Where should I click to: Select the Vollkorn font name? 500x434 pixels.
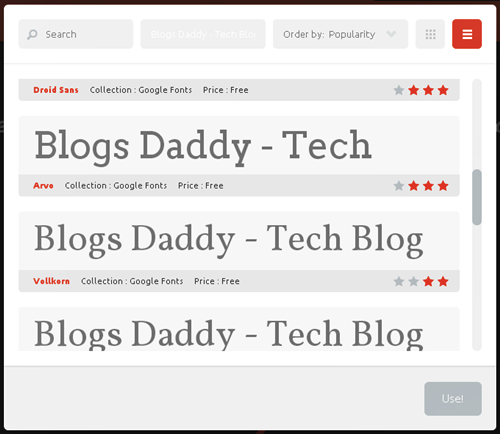[52, 281]
